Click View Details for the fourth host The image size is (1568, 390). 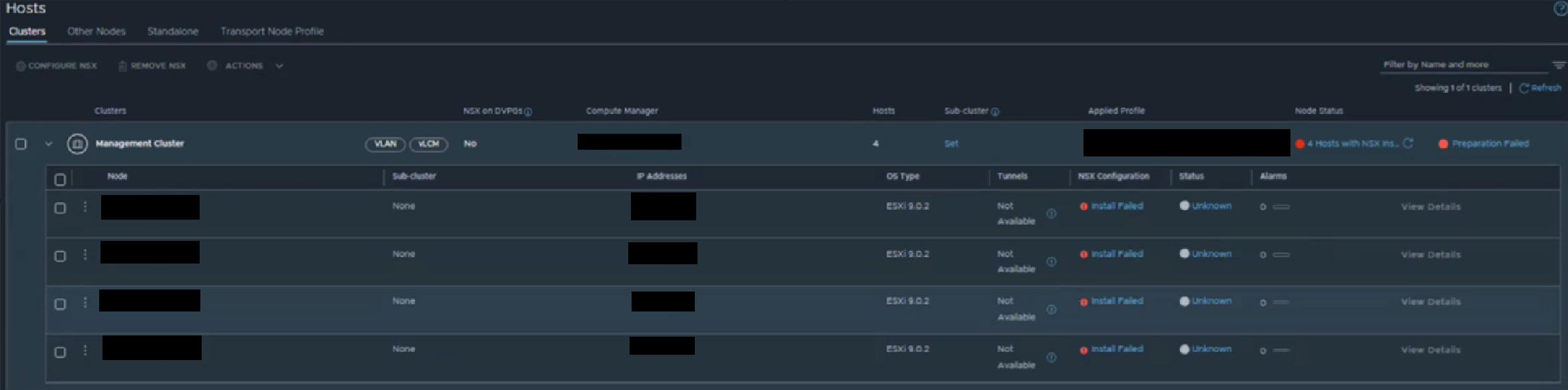click(1431, 350)
